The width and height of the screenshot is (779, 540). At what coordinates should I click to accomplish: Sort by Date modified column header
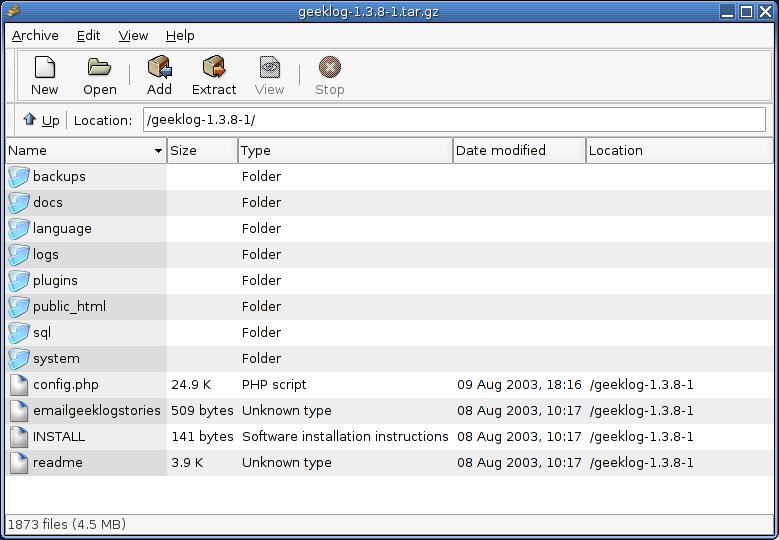tap(519, 151)
